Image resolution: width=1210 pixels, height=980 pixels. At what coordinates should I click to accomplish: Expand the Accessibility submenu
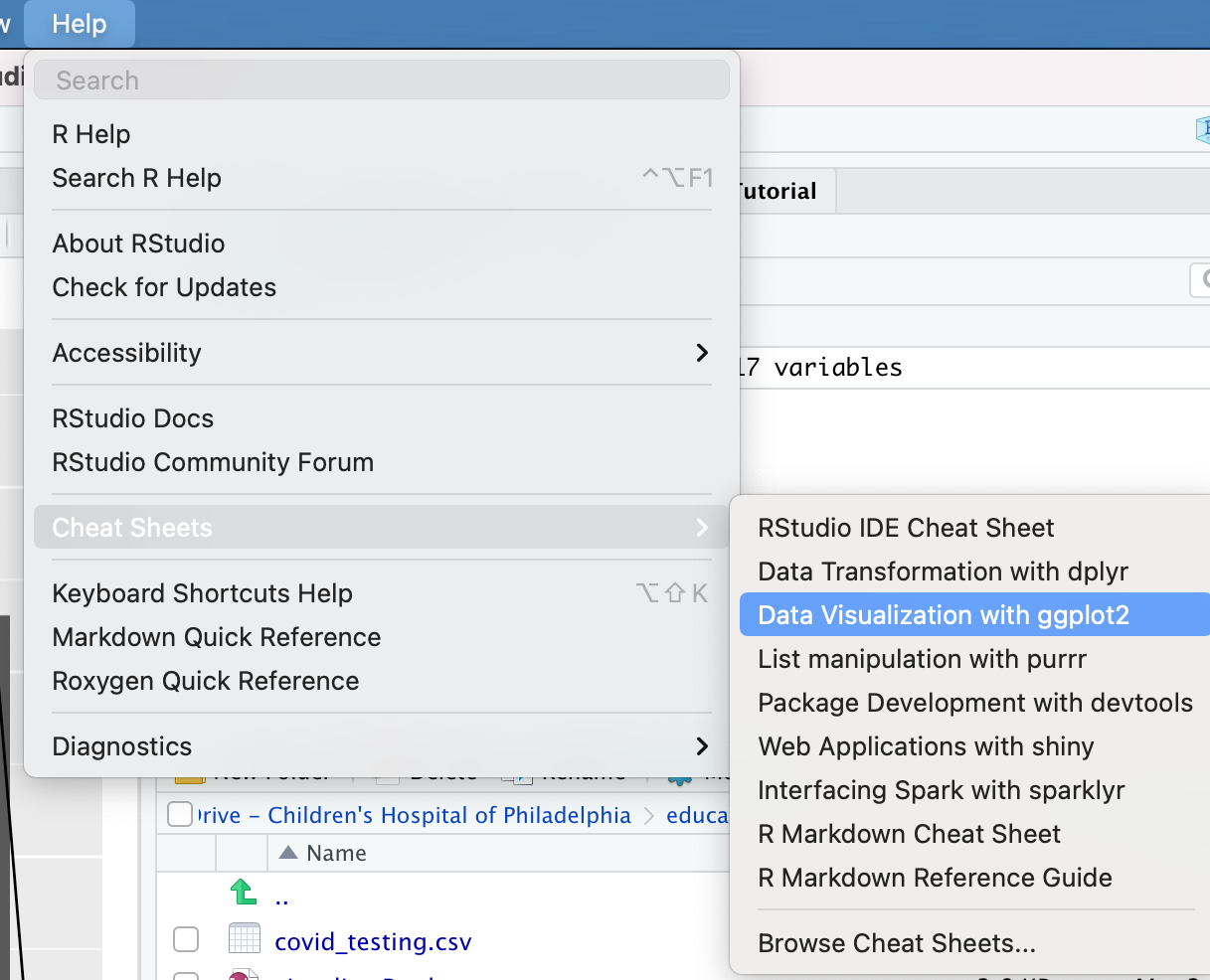(382, 353)
